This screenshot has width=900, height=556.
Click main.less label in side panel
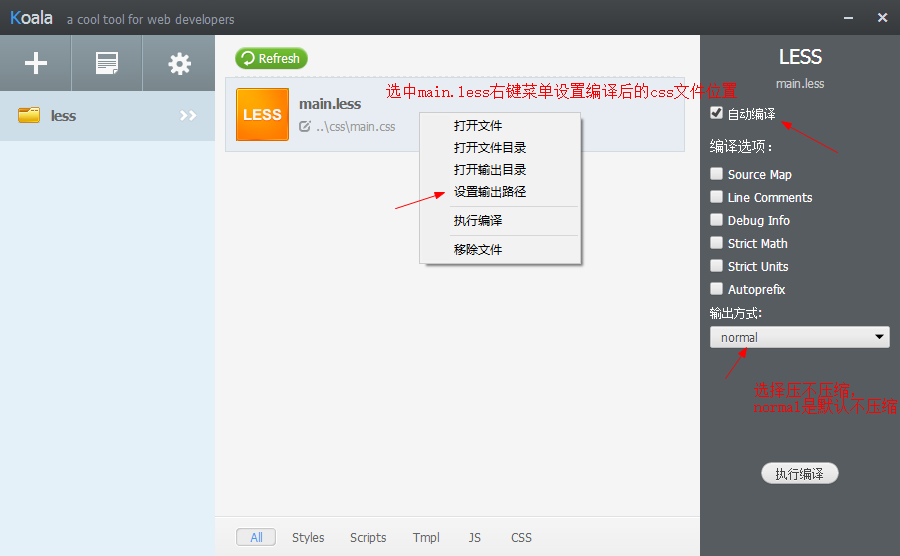800,84
